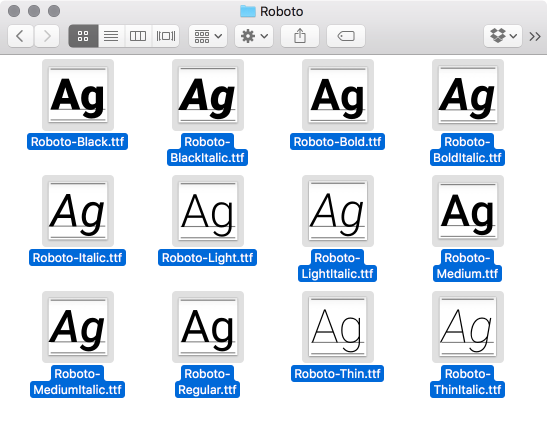547x428 pixels.
Task: Go forward with the right arrow button
Action: (47, 36)
